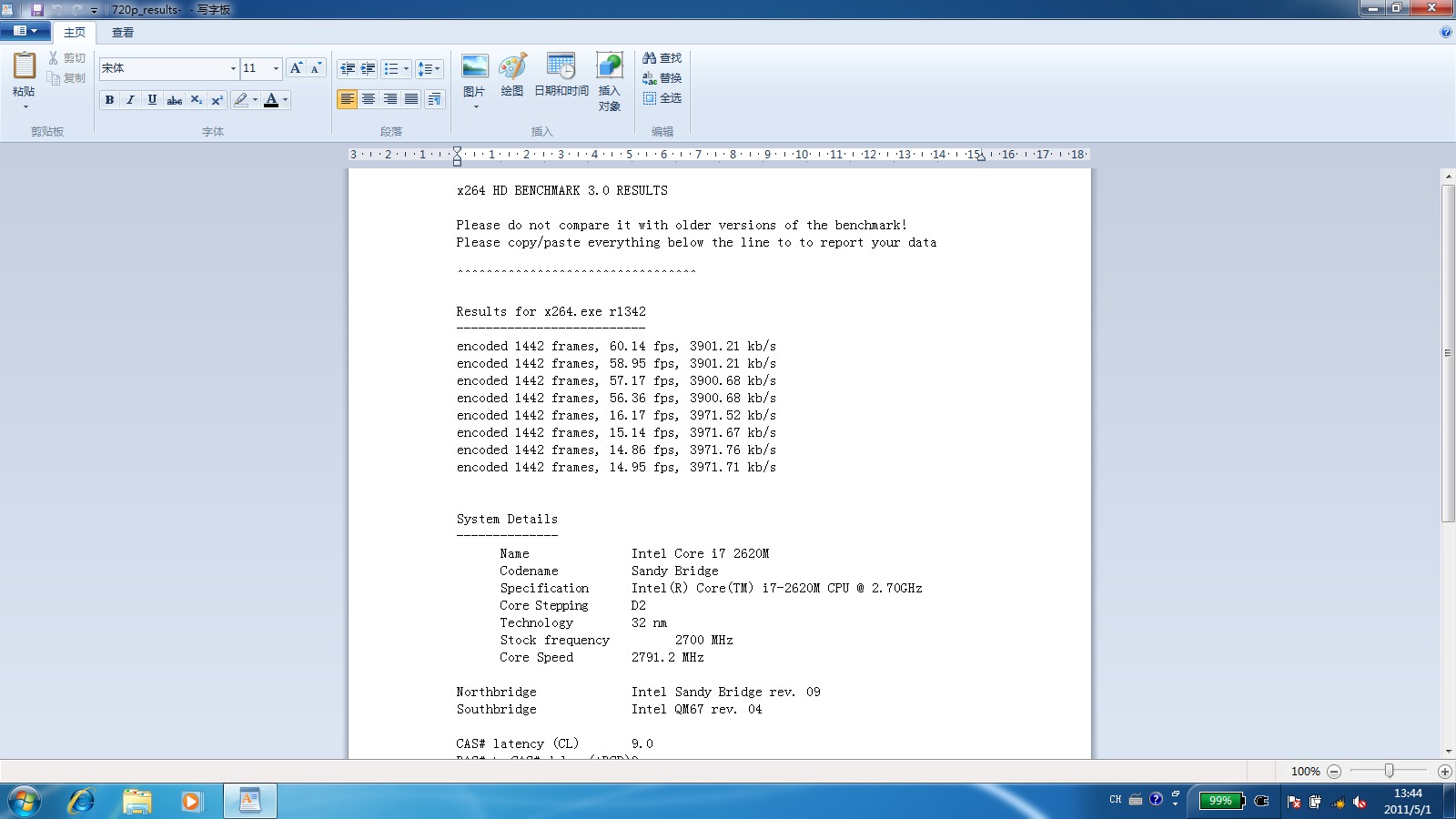Viewport: 1456px width, 819px height.
Task: Click the right indent ruler marker
Action: pos(981,157)
